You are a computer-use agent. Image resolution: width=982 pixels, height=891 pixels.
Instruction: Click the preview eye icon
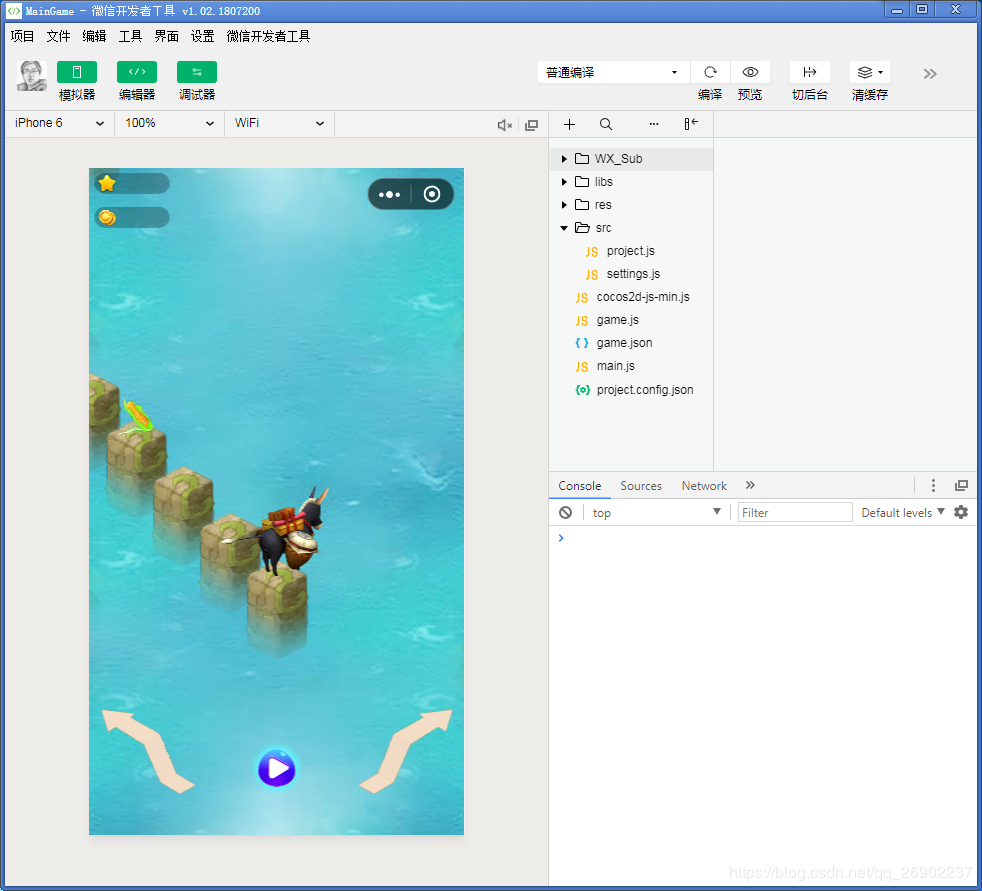(750, 72)
